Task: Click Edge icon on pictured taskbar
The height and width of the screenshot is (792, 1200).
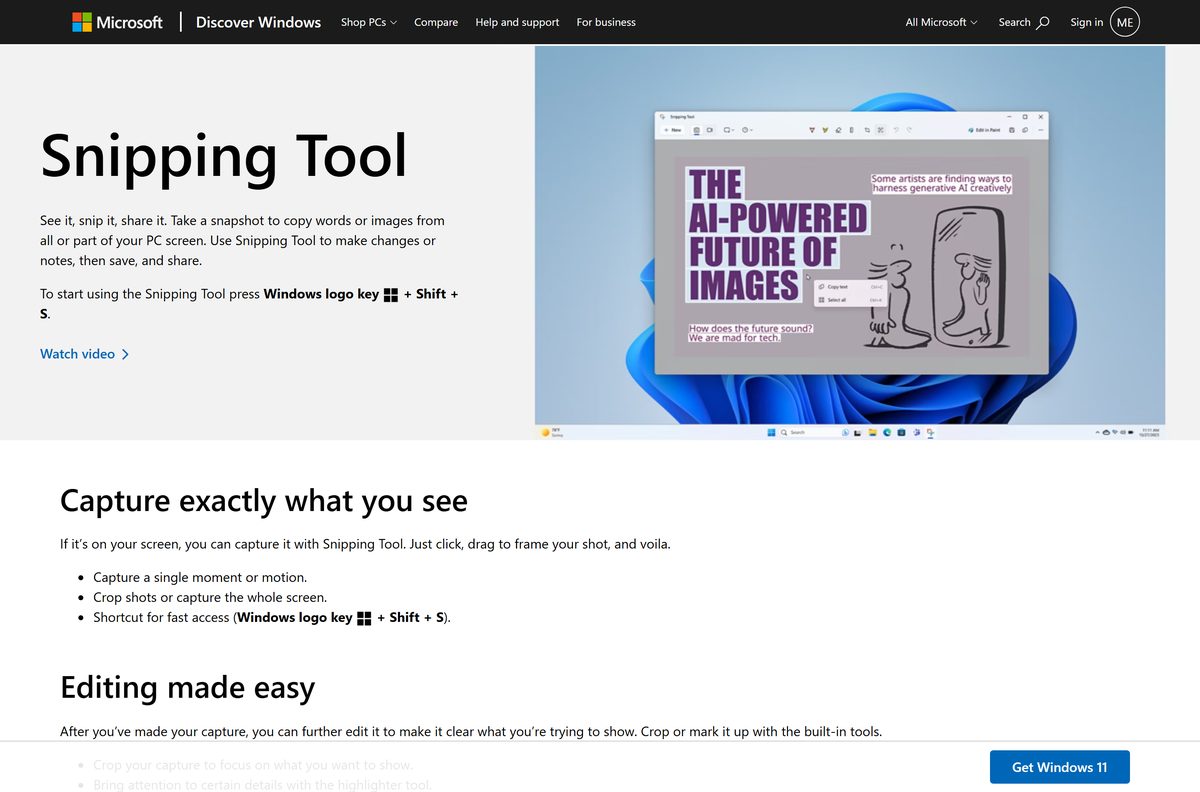Action: point(887,432)
